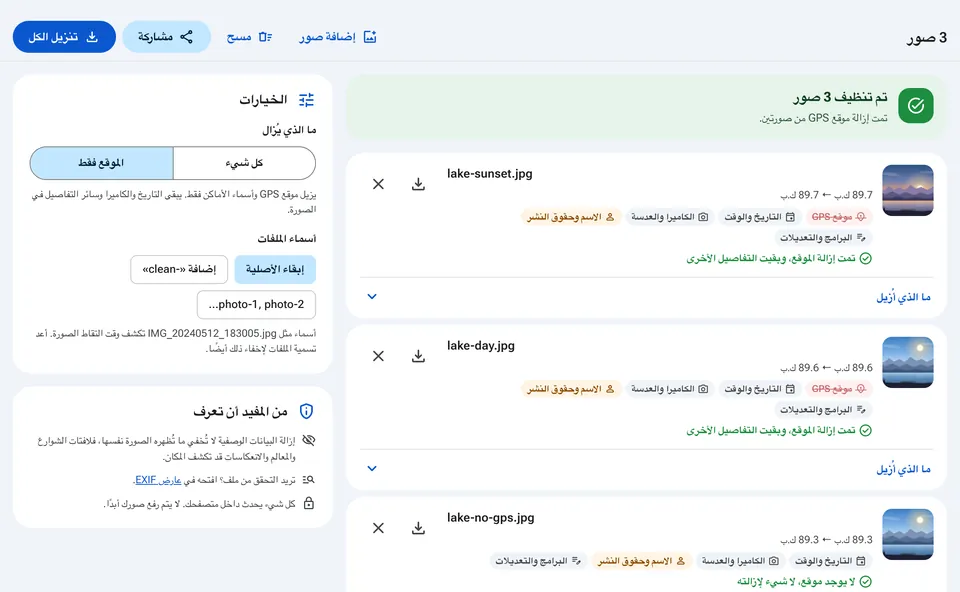This screenshot has height=592, width=960.
Task: Click التاريخ والوقت tag on lake-sunset.jpg
Action: 760,217
